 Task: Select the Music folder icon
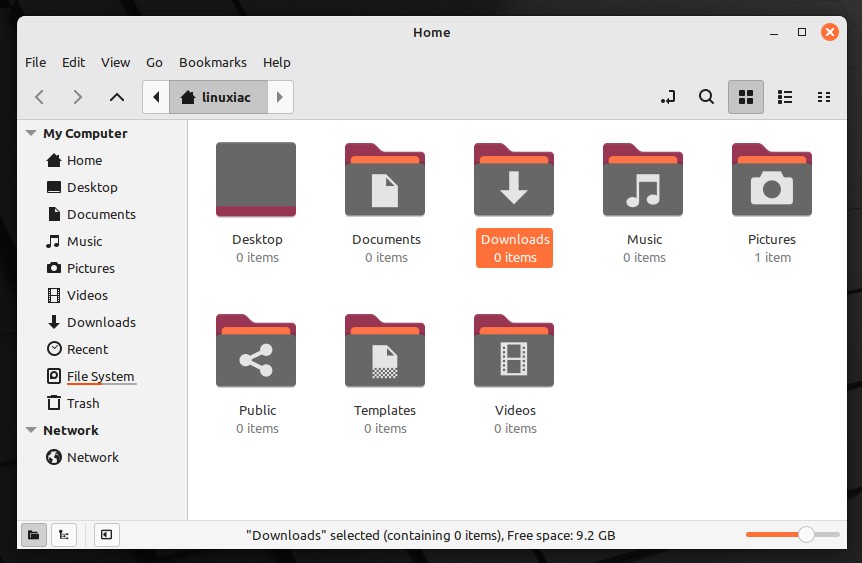[x=643, y=179]
